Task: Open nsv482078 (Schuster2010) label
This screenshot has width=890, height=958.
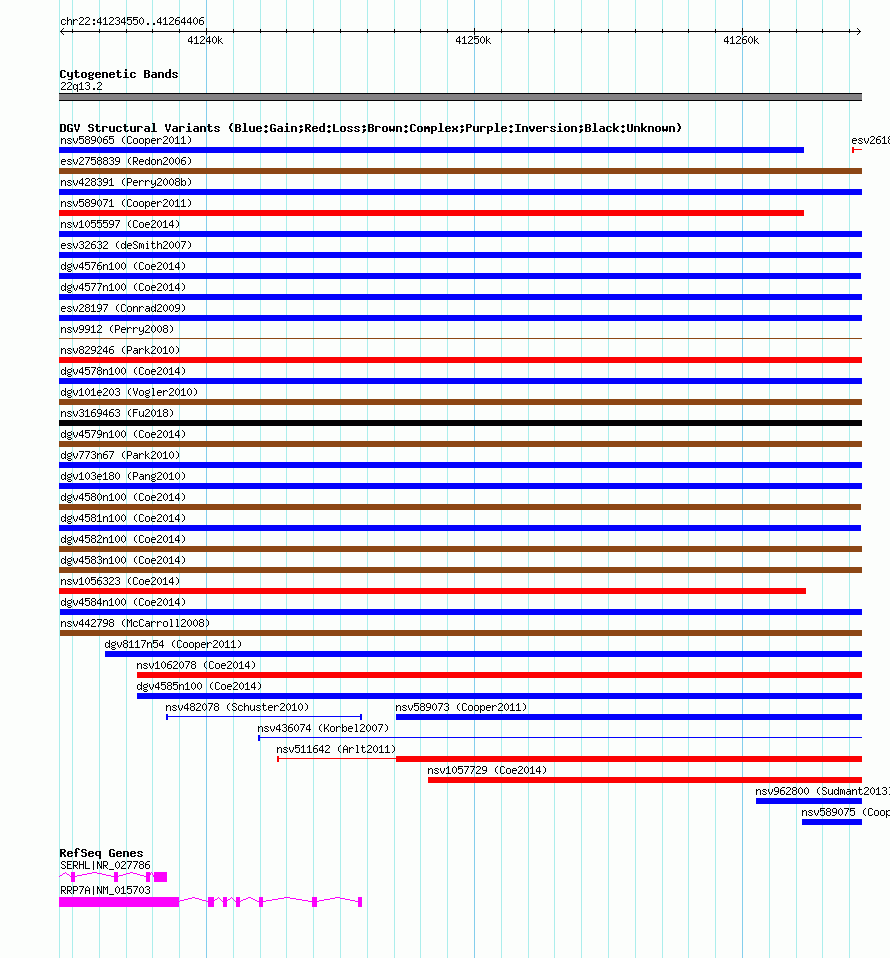Action: (x=237, y=707)
